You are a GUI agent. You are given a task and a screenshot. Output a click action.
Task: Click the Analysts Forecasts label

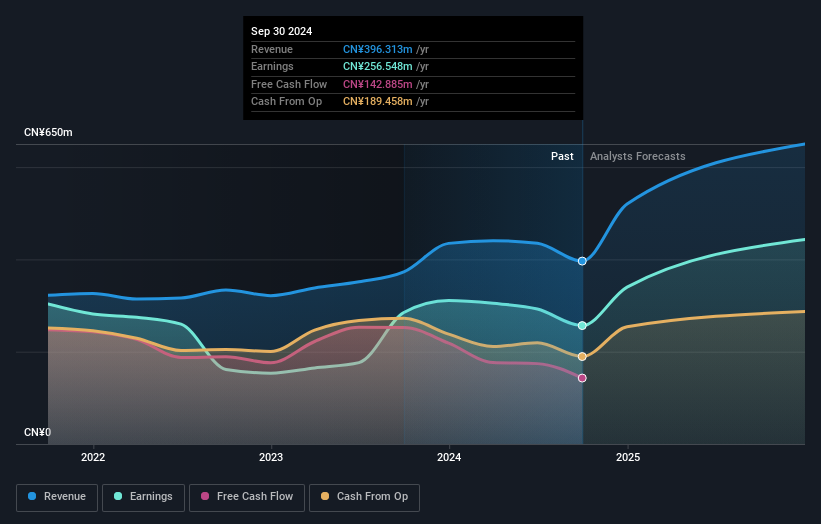pyautogui.click(x=637, y=156)
